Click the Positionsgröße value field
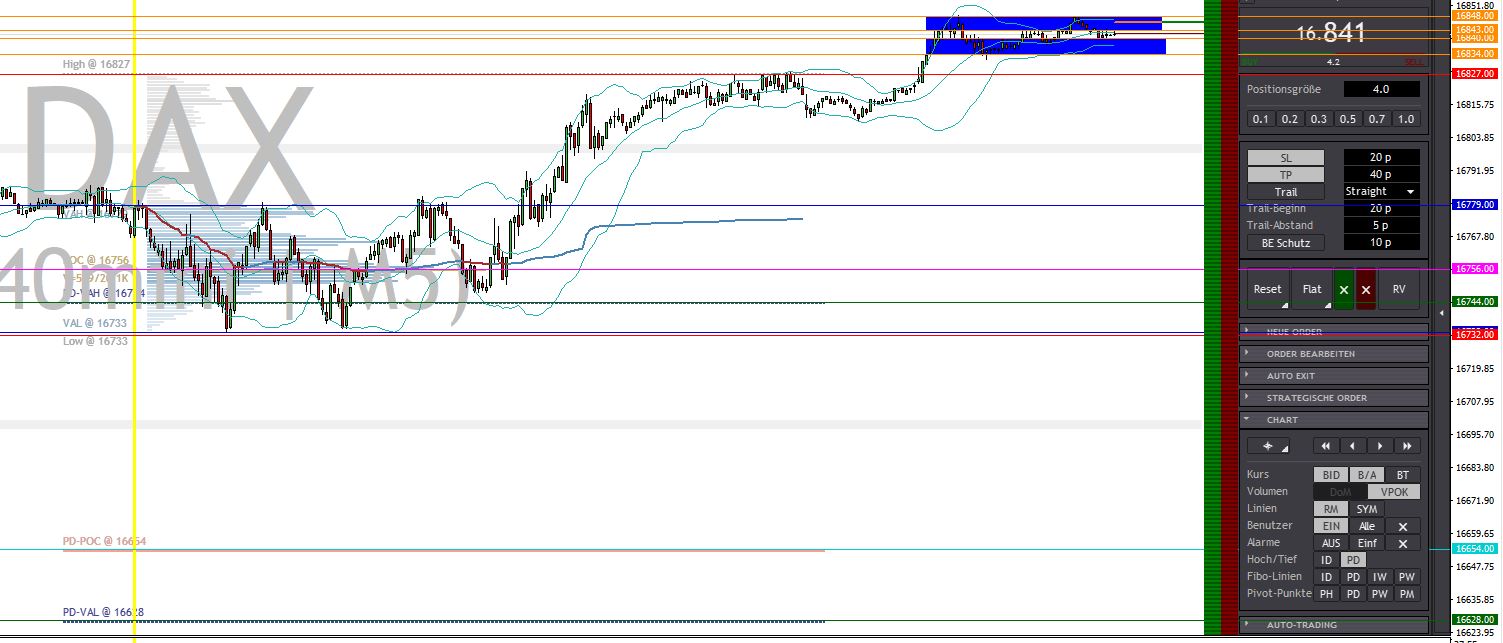 (1381, 89)
